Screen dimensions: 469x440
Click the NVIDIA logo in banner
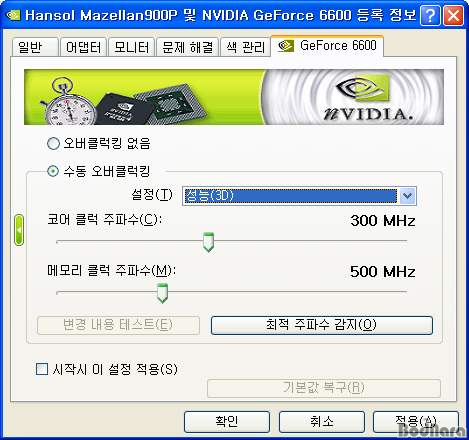(368, 97)
